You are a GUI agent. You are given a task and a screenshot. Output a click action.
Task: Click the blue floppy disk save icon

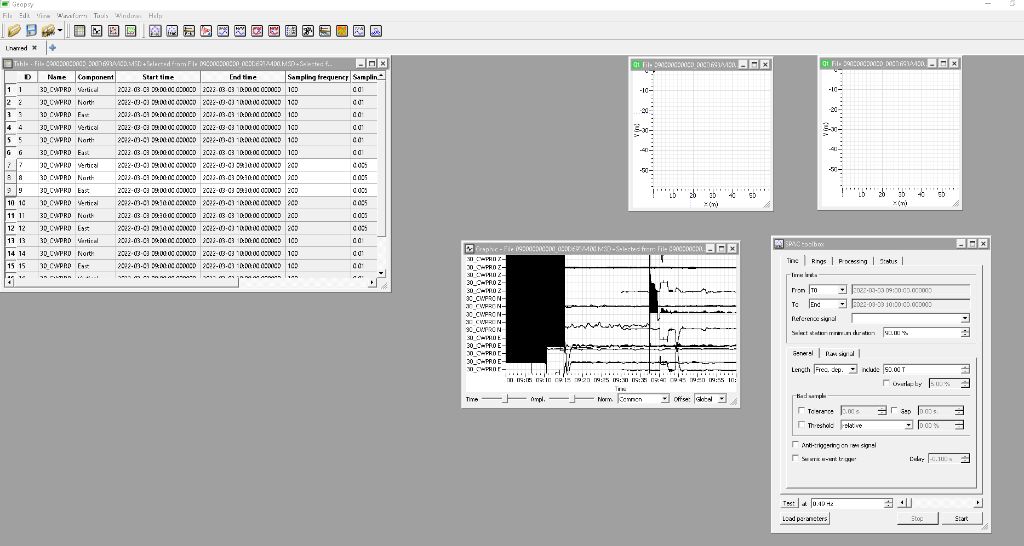31,31
